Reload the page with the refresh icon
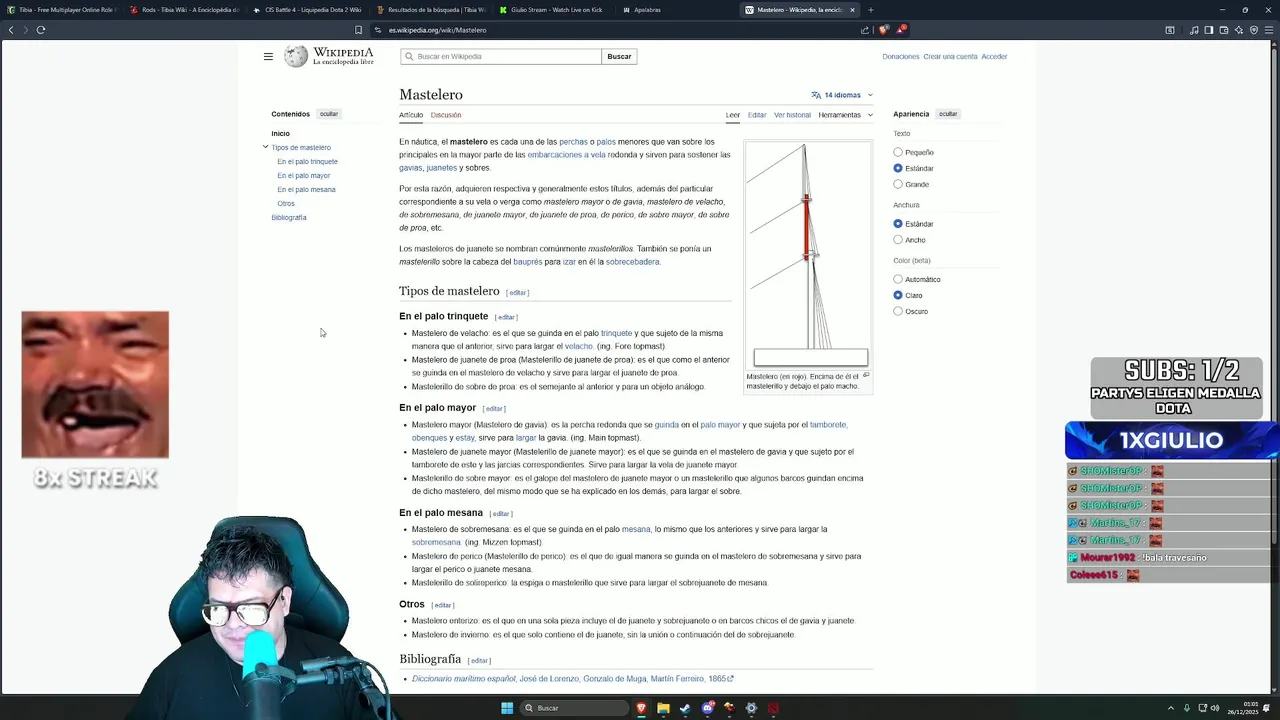1280x720 pixels. pyautogui.click(x=41, y=30)
